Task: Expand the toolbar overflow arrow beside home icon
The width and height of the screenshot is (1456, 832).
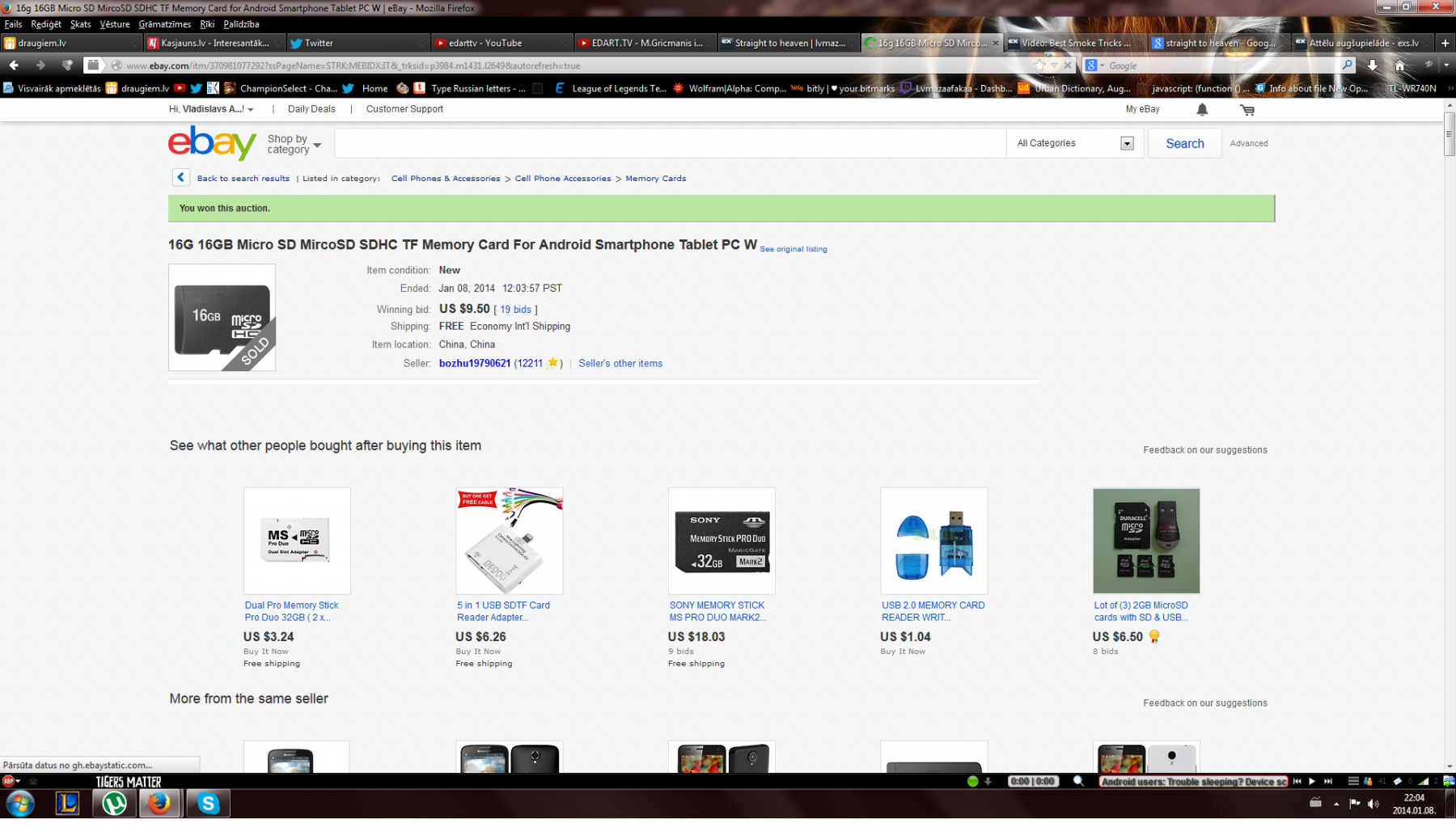Action: [1446, 65]
